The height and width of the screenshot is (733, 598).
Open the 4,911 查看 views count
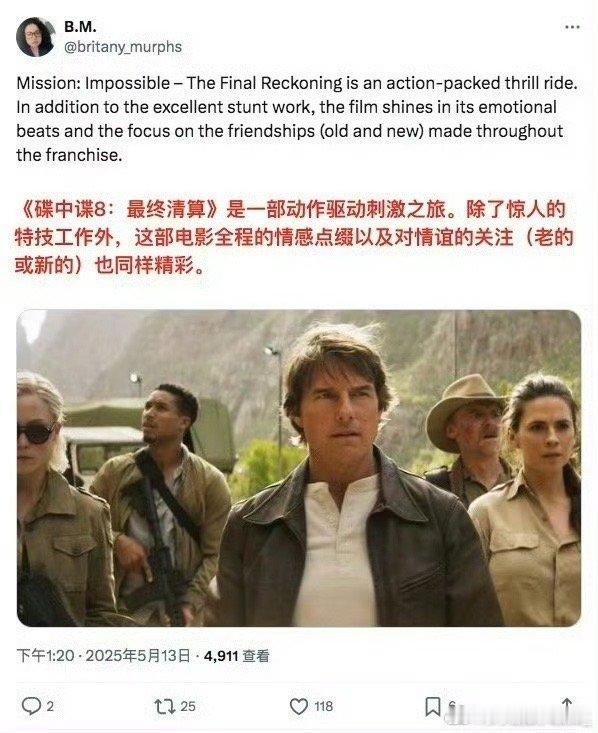point(237,656)
